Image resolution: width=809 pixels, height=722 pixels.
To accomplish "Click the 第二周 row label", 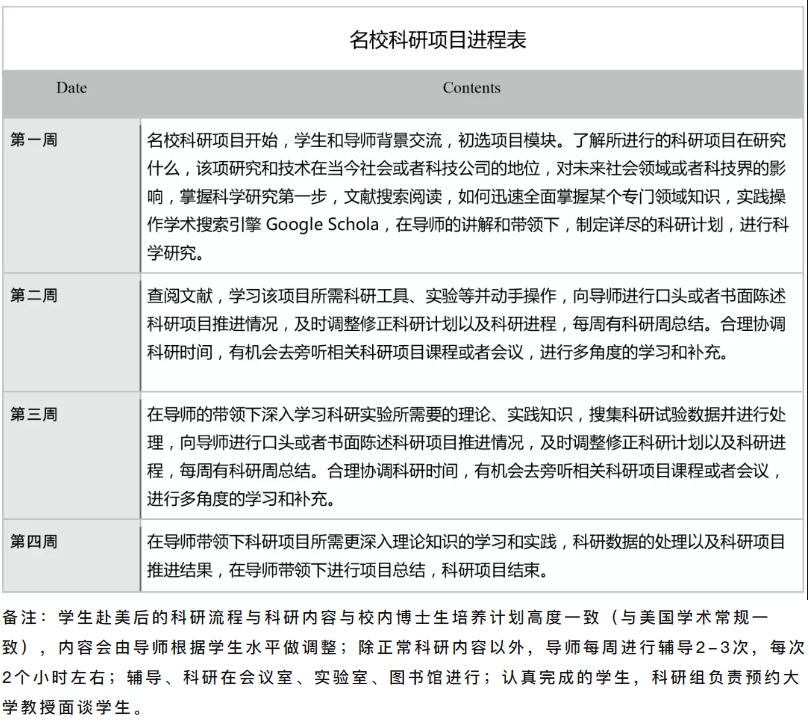I will [34, 295].
